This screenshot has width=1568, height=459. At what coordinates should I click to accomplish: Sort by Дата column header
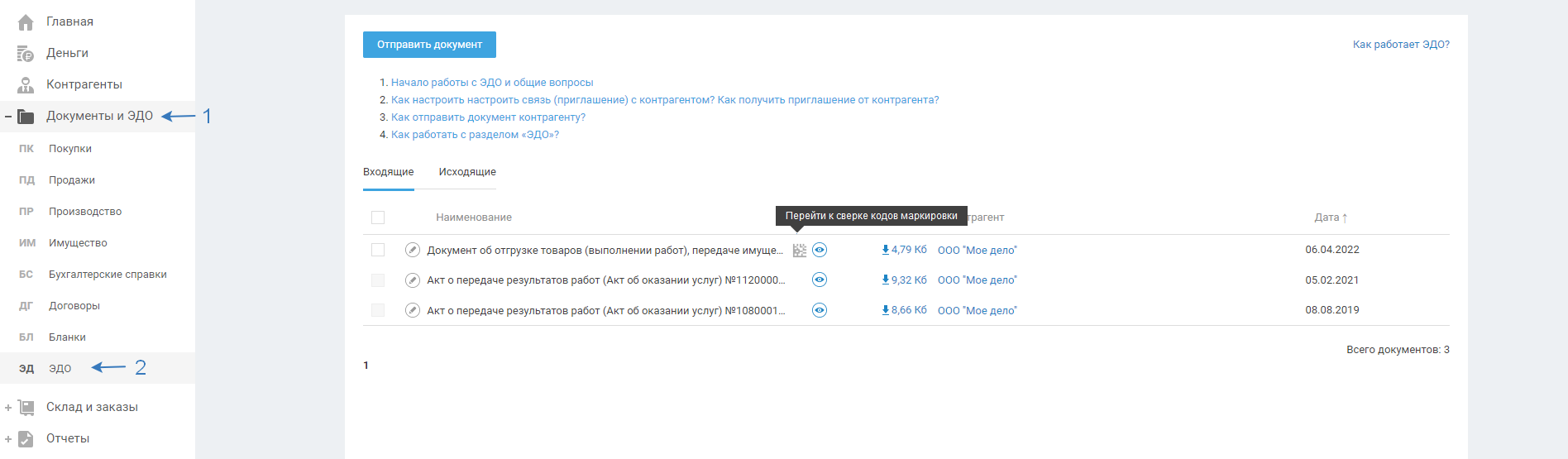1331,218
